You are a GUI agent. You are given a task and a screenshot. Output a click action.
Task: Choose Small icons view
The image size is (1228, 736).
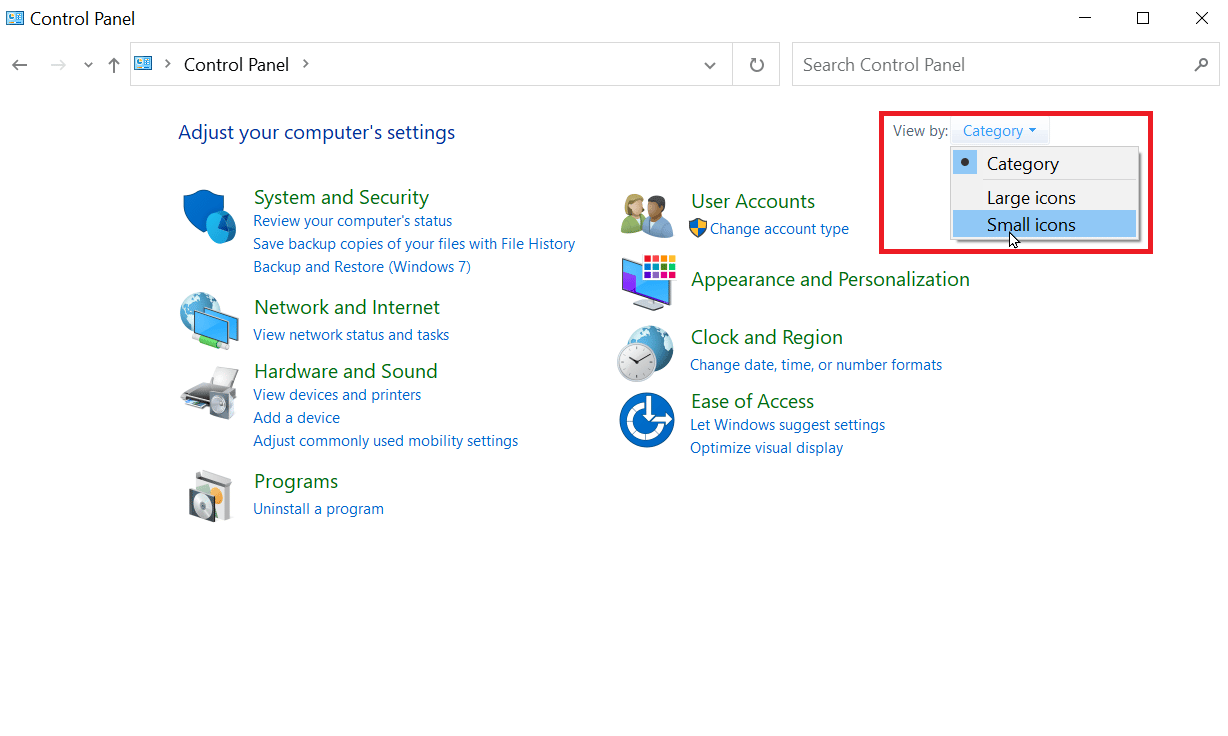pos(1044,225)
